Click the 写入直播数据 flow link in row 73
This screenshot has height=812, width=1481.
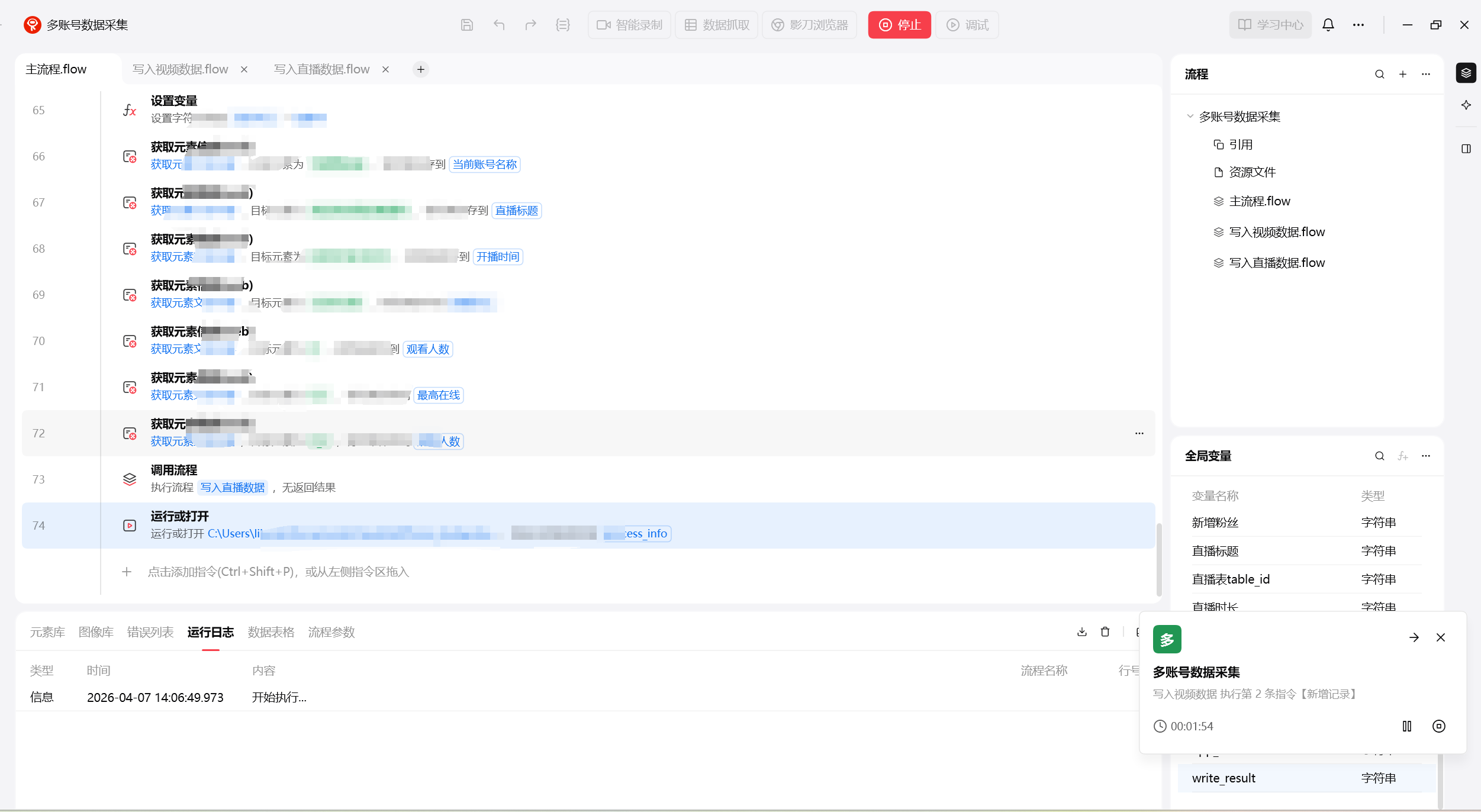(232, 488)
